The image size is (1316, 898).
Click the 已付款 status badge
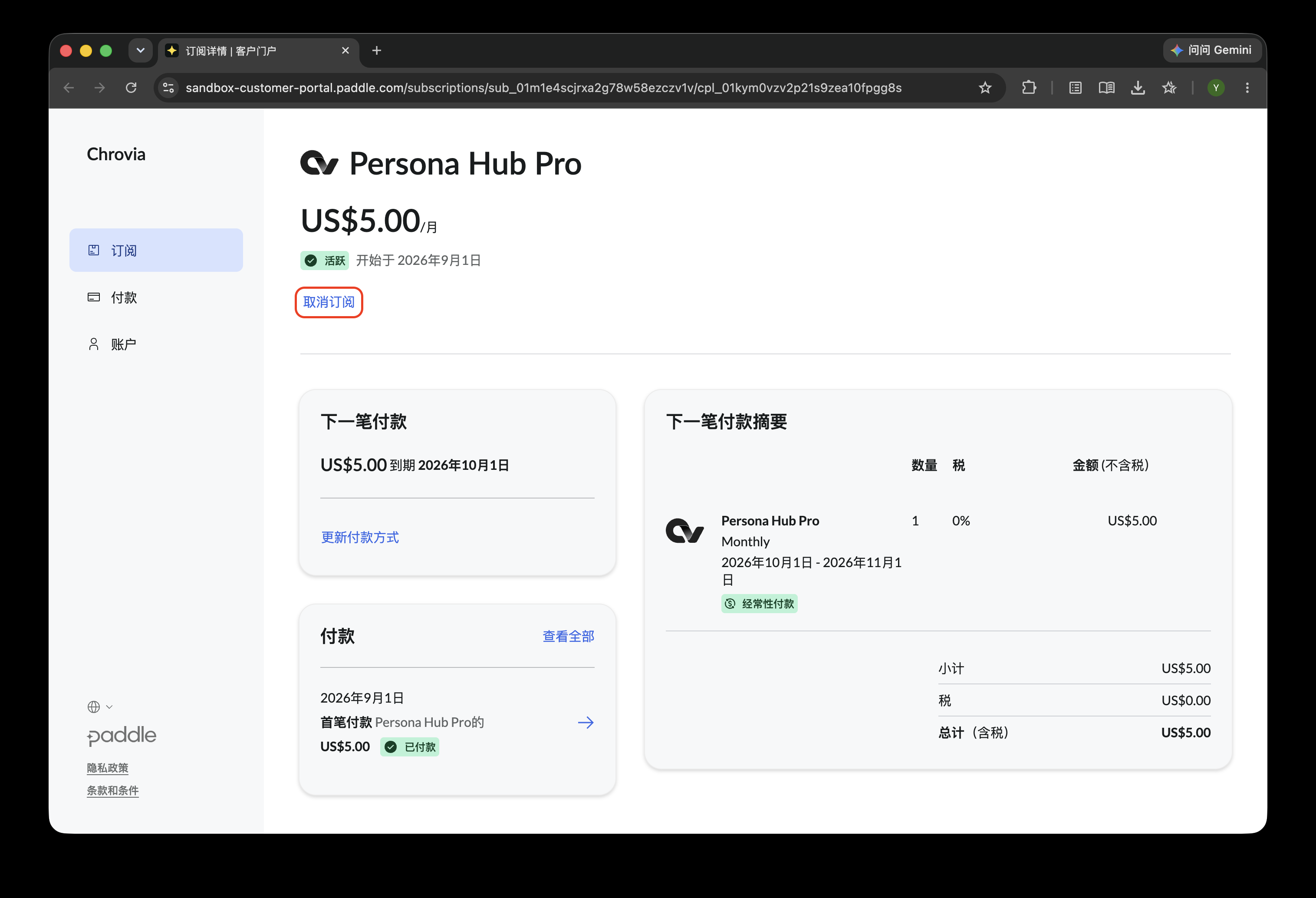click(409, 747)
